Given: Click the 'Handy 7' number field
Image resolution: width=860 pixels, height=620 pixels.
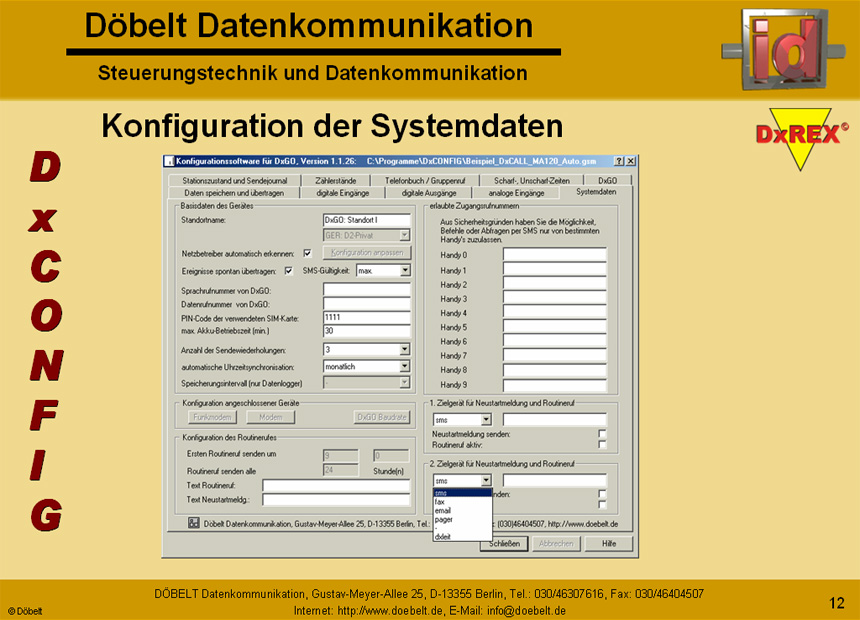Looking at the screenshot, I should [x=555, y=356].
